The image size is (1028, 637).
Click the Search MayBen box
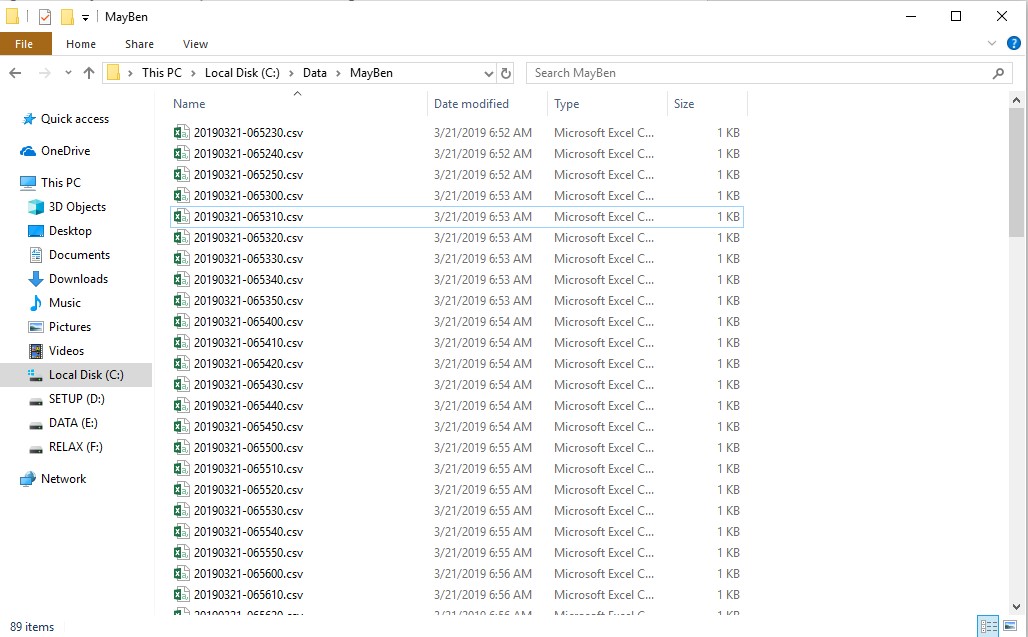(760, 73)
